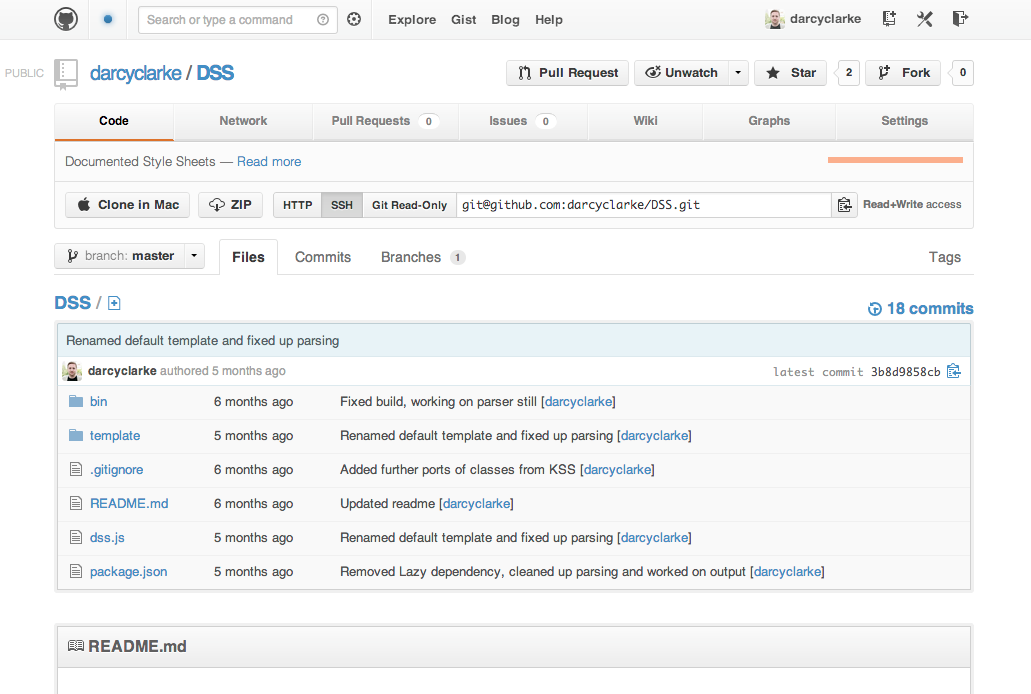Open the 18 commits link
The height and width of the screenshot is (694, 1031).
(x=920, y=309)
